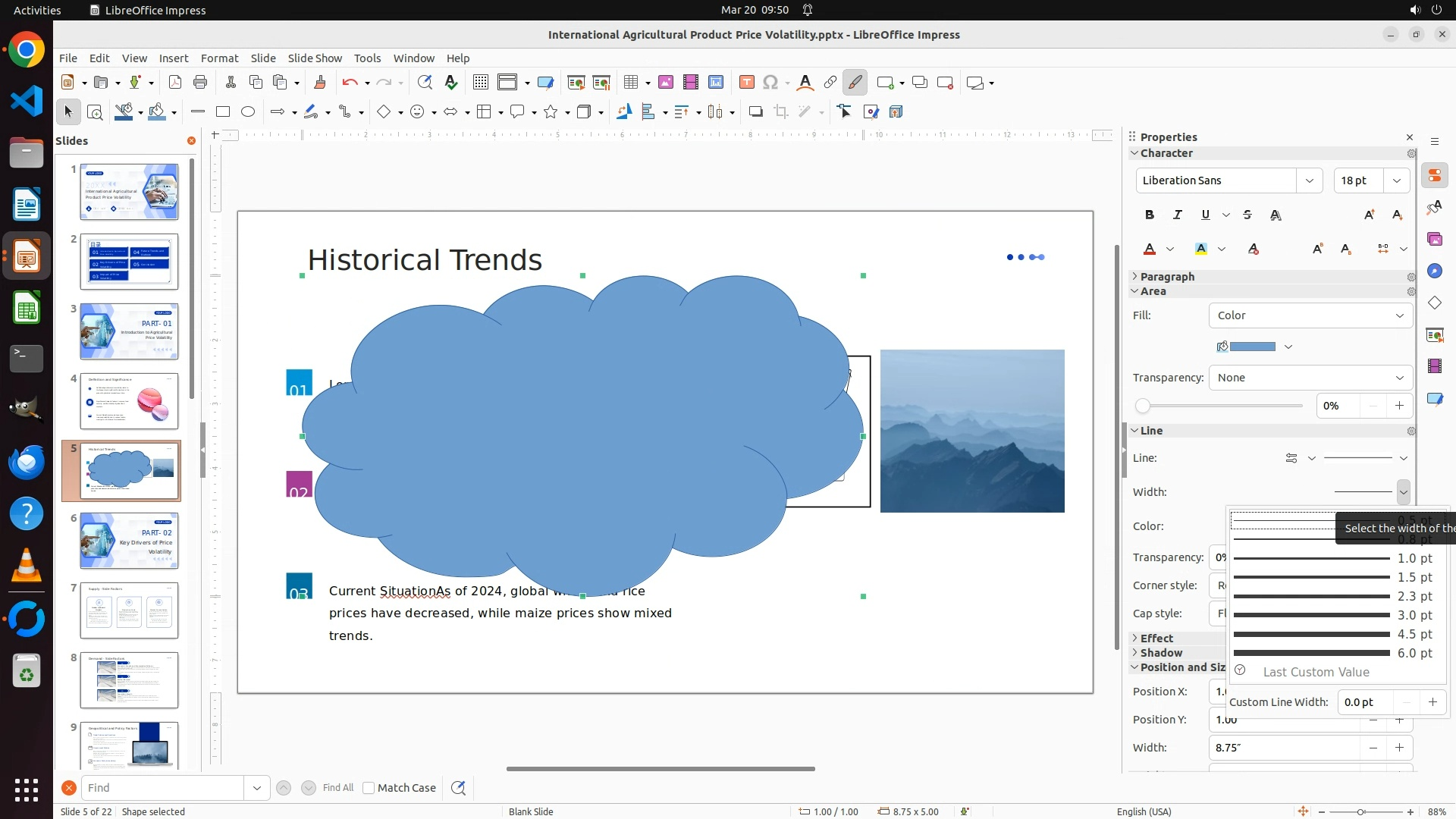Expand the Paragraph section
The width and height of the screenshot is (1456, 819).
1166,277
